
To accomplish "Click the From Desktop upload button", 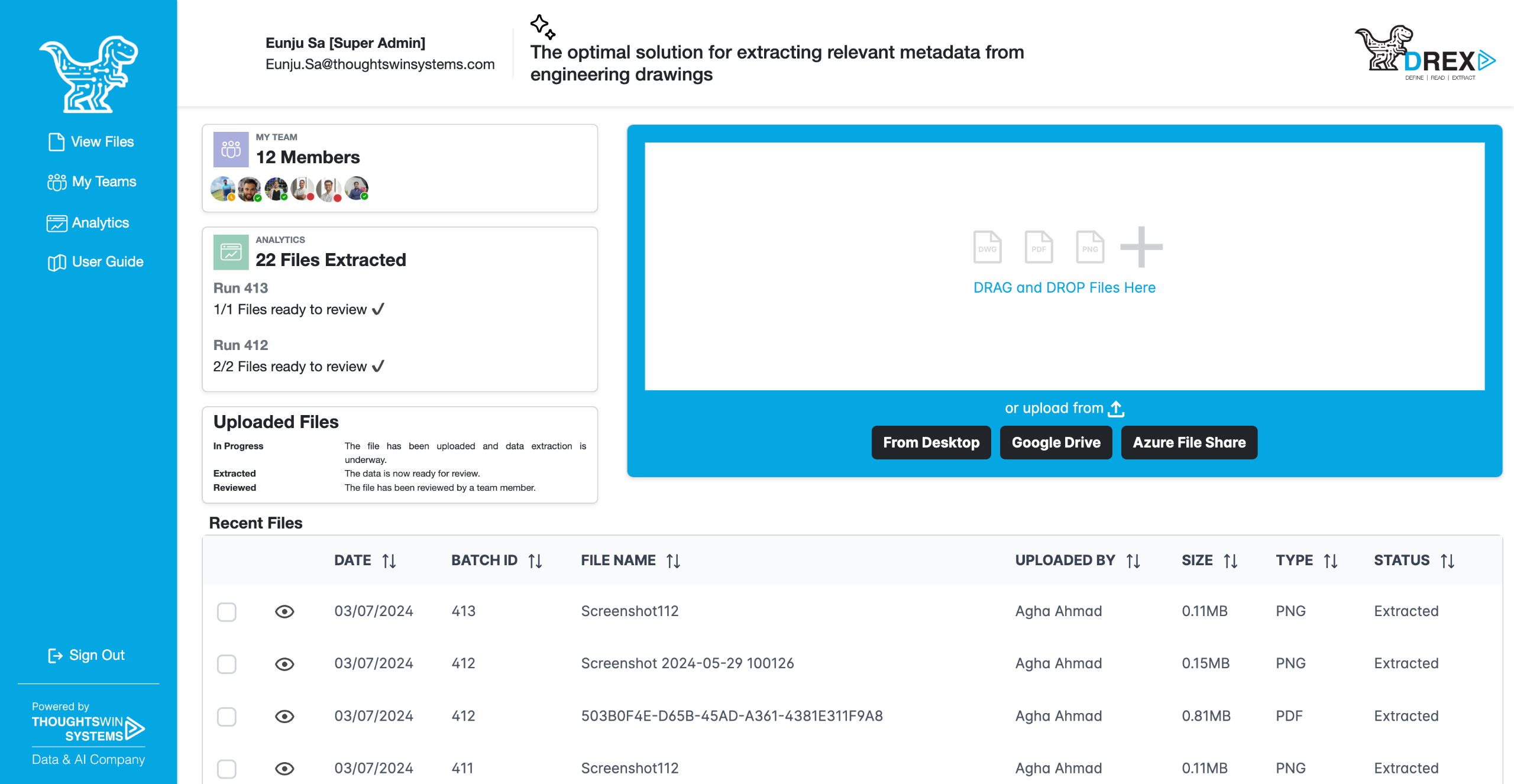I will pyautogui.click(x=931, y=442).
